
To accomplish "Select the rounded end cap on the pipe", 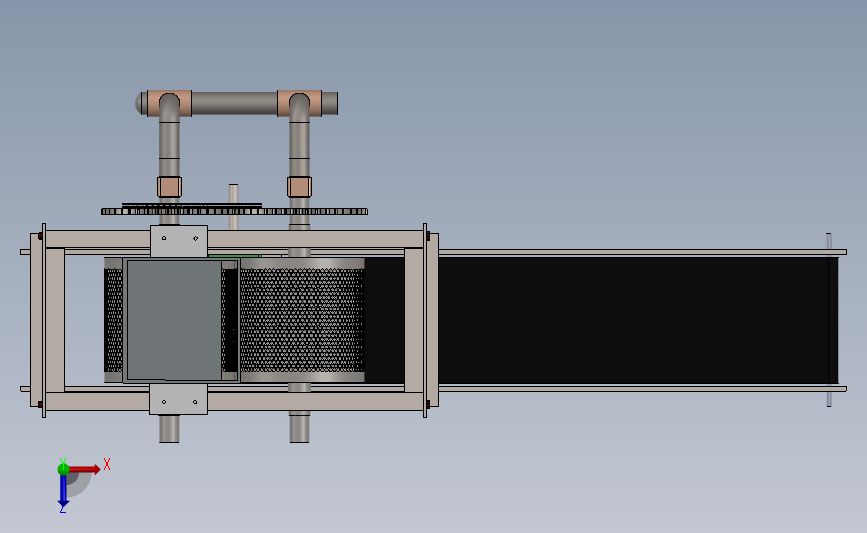I will 141,103.
